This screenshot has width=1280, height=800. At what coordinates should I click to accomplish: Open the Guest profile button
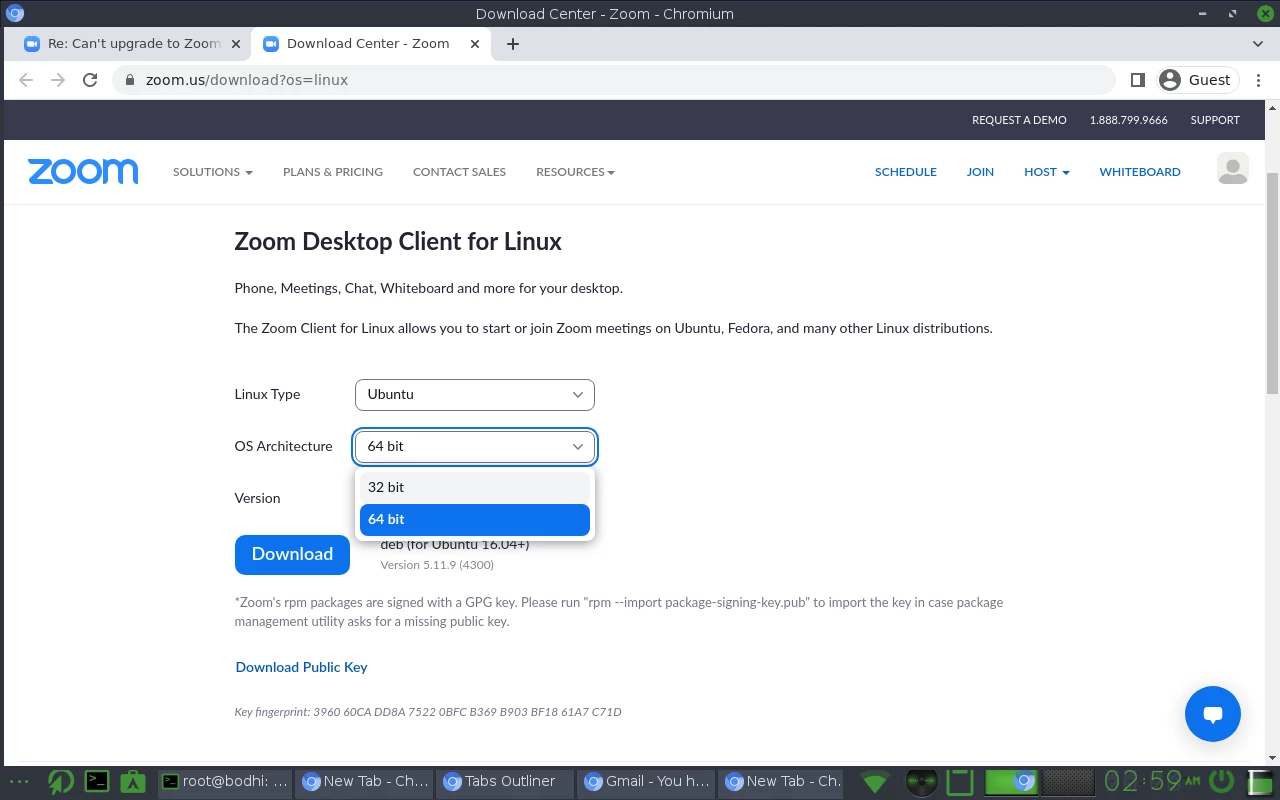pyautogui.click(x=1196, y=80)
